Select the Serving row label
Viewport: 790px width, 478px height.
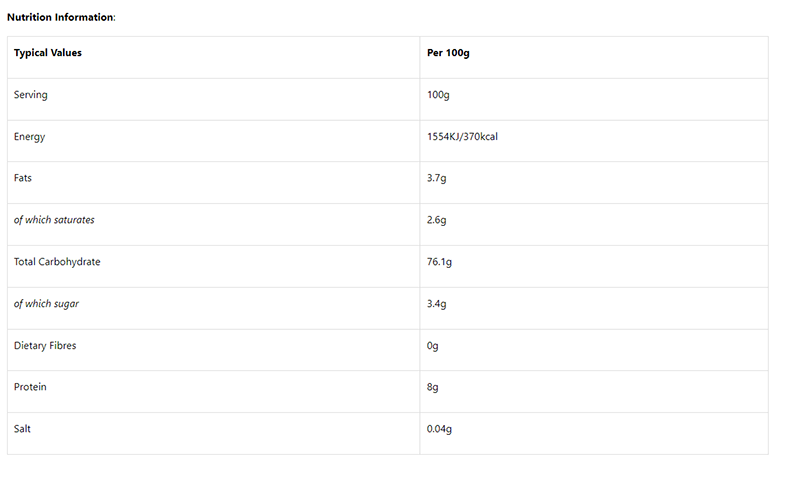30,95
